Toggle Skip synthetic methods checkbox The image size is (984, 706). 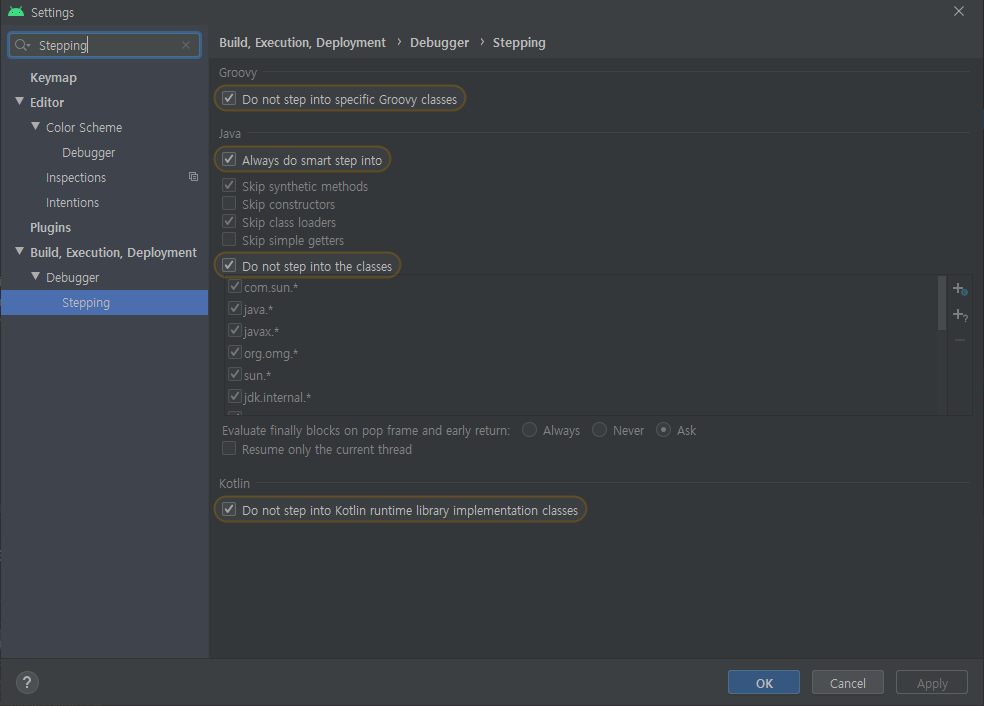pyautogui.click(x=229, y=186)
